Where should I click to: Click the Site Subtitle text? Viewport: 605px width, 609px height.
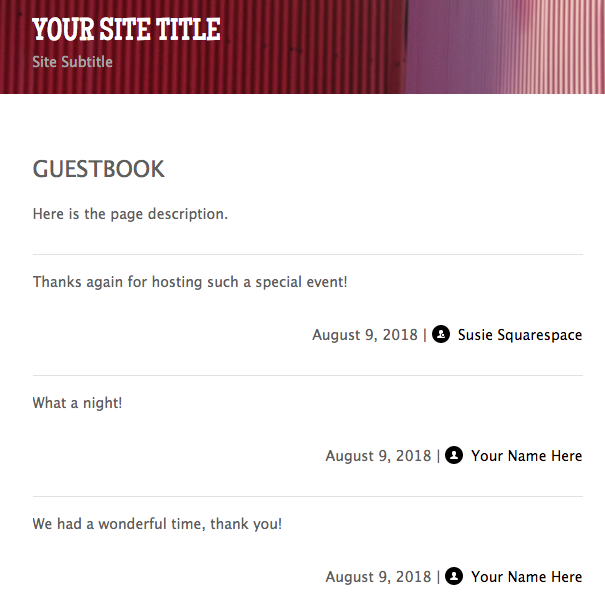click(73, 62)
